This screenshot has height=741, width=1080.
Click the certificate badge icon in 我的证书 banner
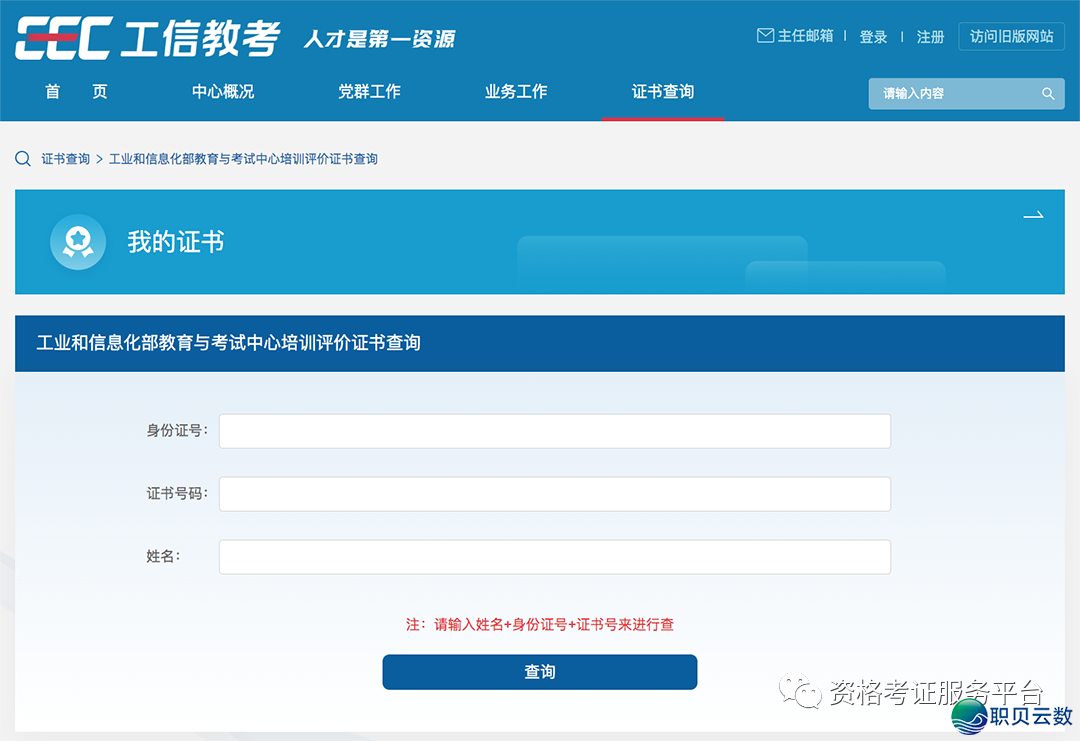(x=78, y=242)
